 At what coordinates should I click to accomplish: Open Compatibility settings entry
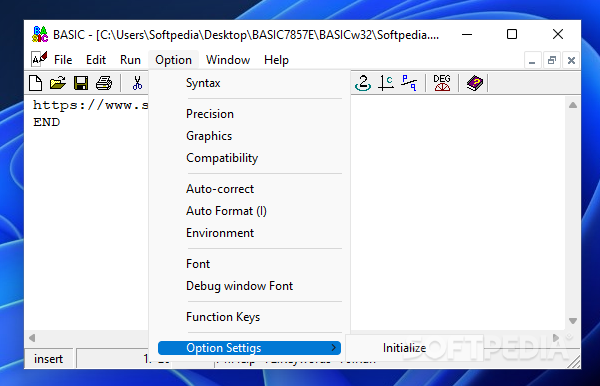click(x=249, y=158)
